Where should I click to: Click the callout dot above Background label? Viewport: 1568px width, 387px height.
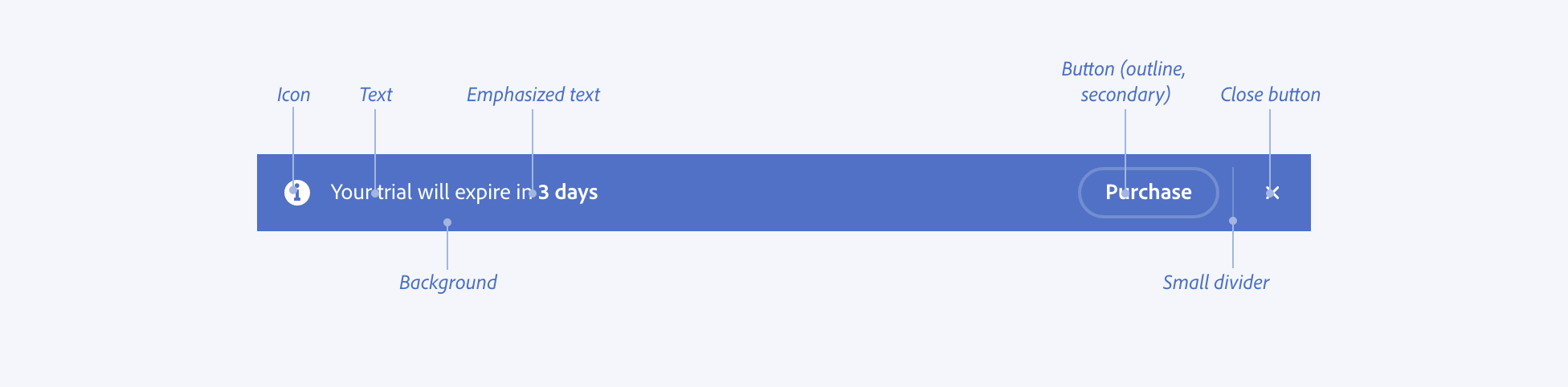click(x=447, y=222)
